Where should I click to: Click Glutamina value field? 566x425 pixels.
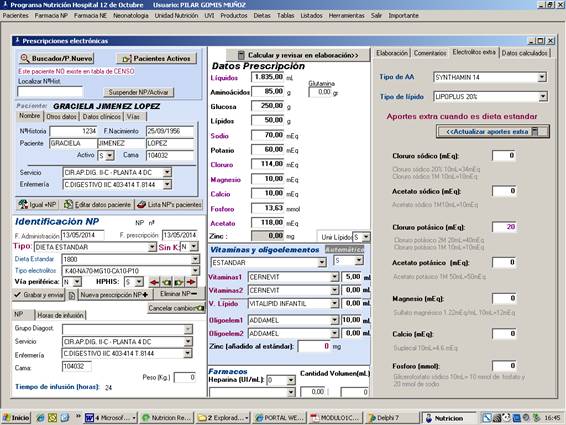pyautogui.click(x=320, y=92)
